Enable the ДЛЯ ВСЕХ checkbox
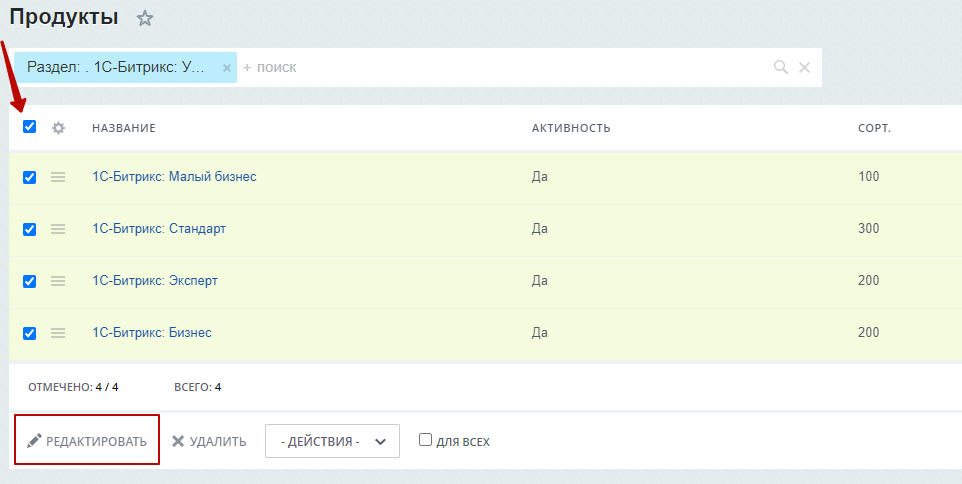 [425, 440]
